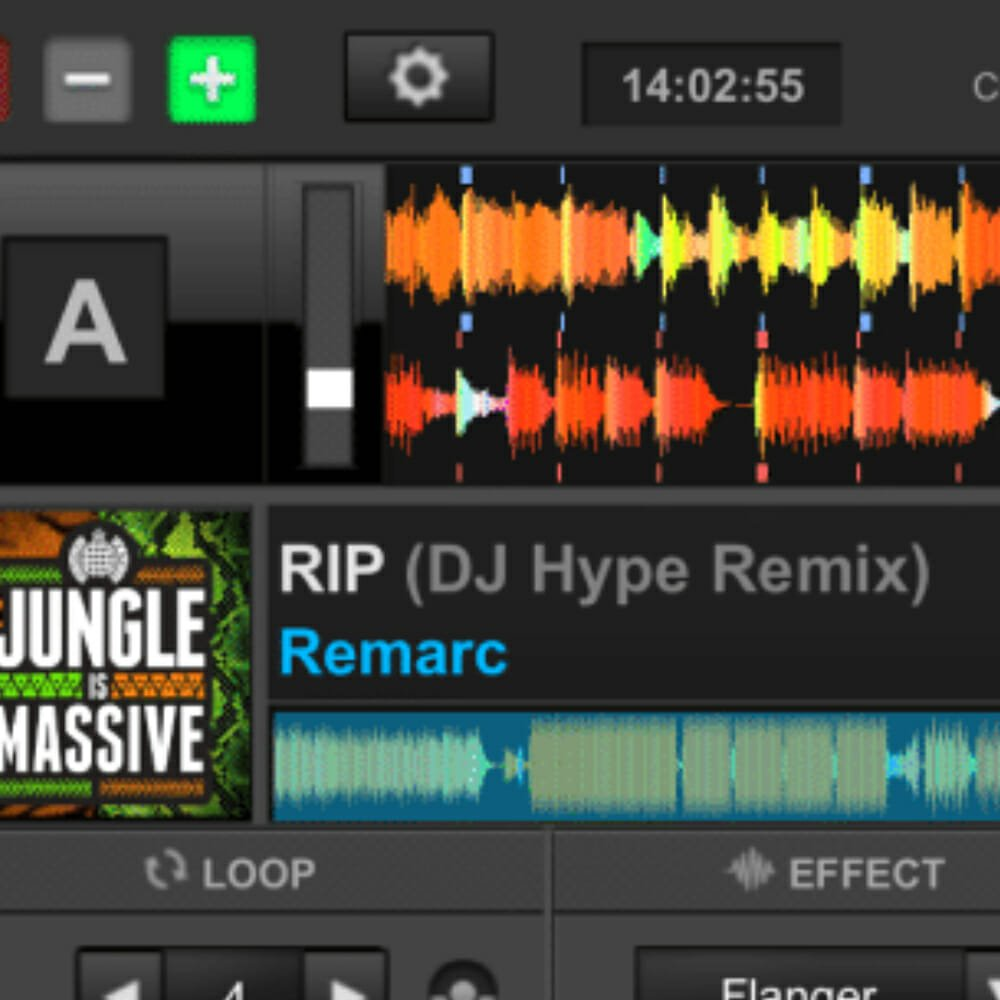The width and height of the screenshot is (1000, 1000).
Task: Click the Remarc artist name
Action: 393,653
